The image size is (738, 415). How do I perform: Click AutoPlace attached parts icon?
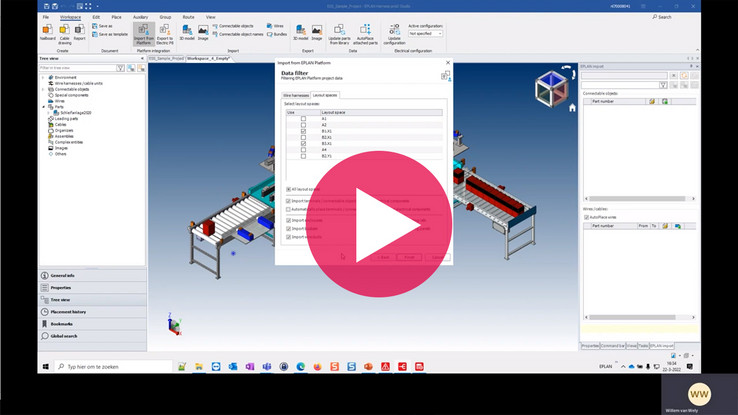coord(365,34)
